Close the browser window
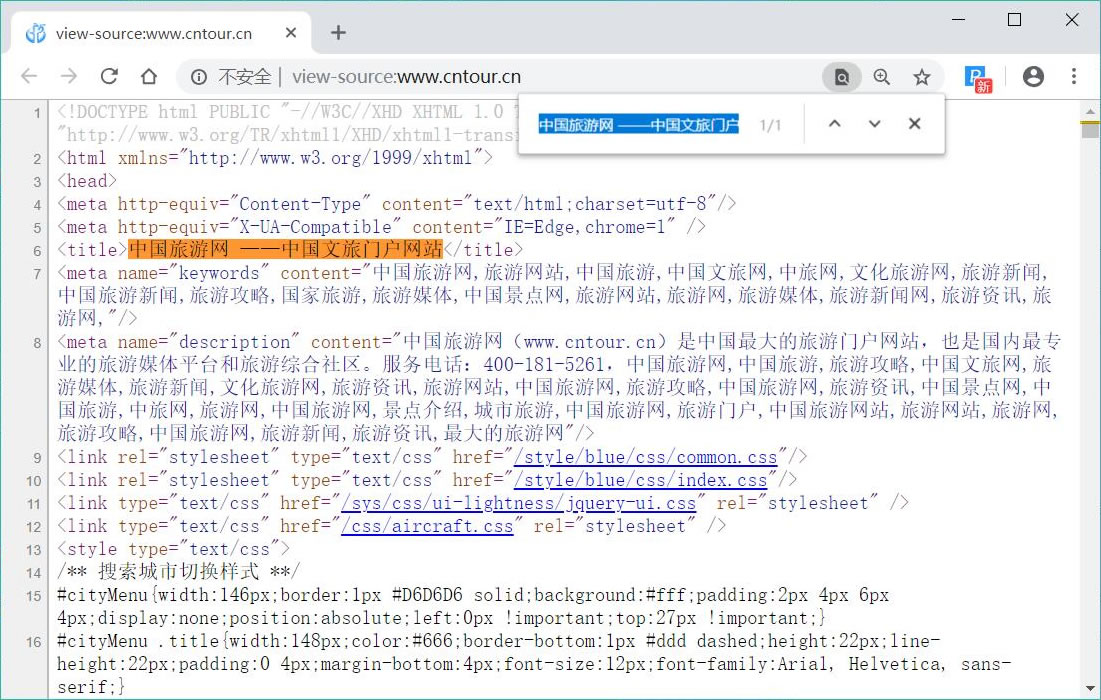This screenshot has height=700, width=1101. click(x=1072, y=20)
